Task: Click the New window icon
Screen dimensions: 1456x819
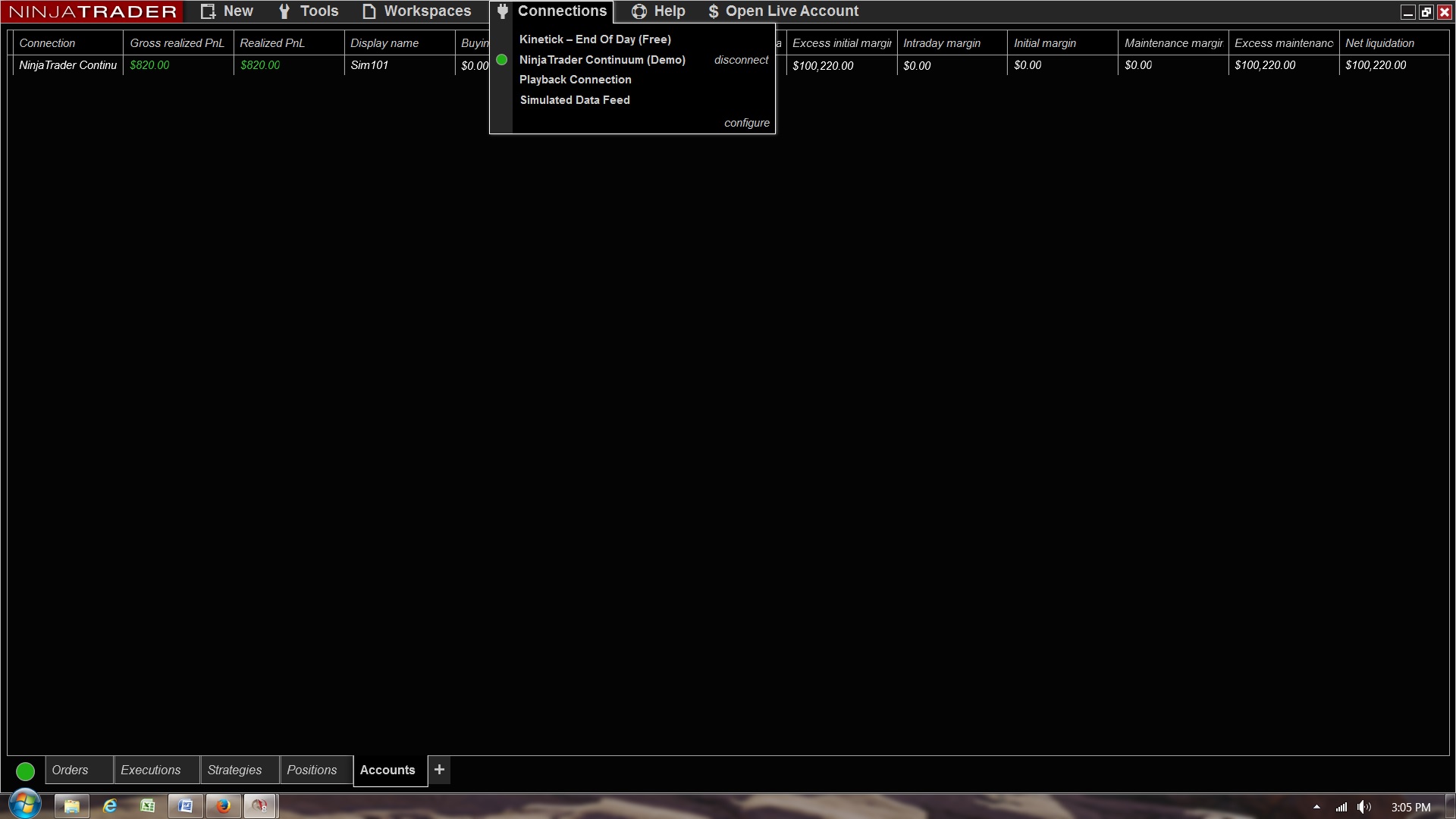Action: (x=208, y=11)
